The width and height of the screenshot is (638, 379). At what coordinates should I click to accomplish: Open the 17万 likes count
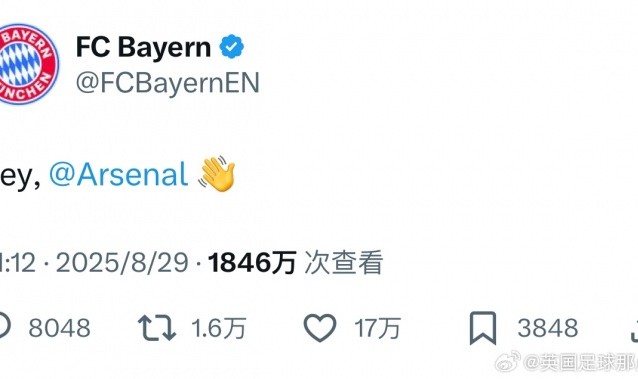(378, 328)
